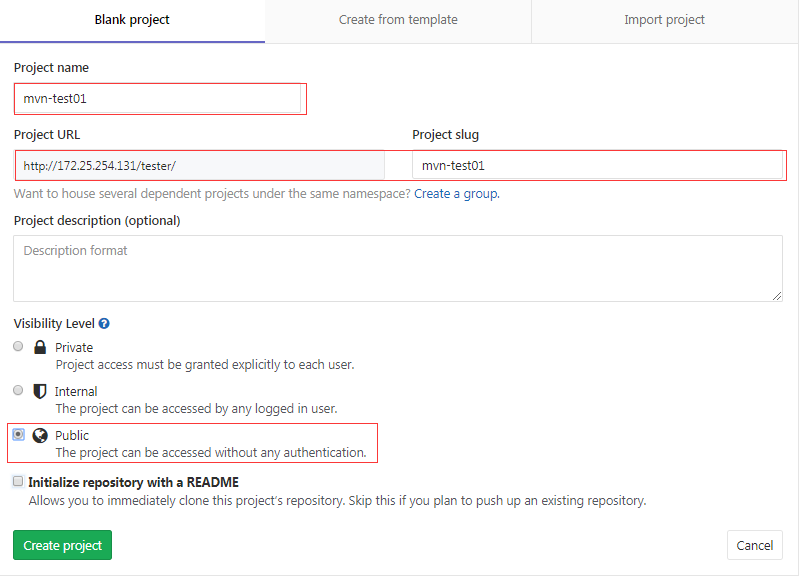Enable Initialize repository with a README checkbox
800x578 pixels.
pos(18,481)
